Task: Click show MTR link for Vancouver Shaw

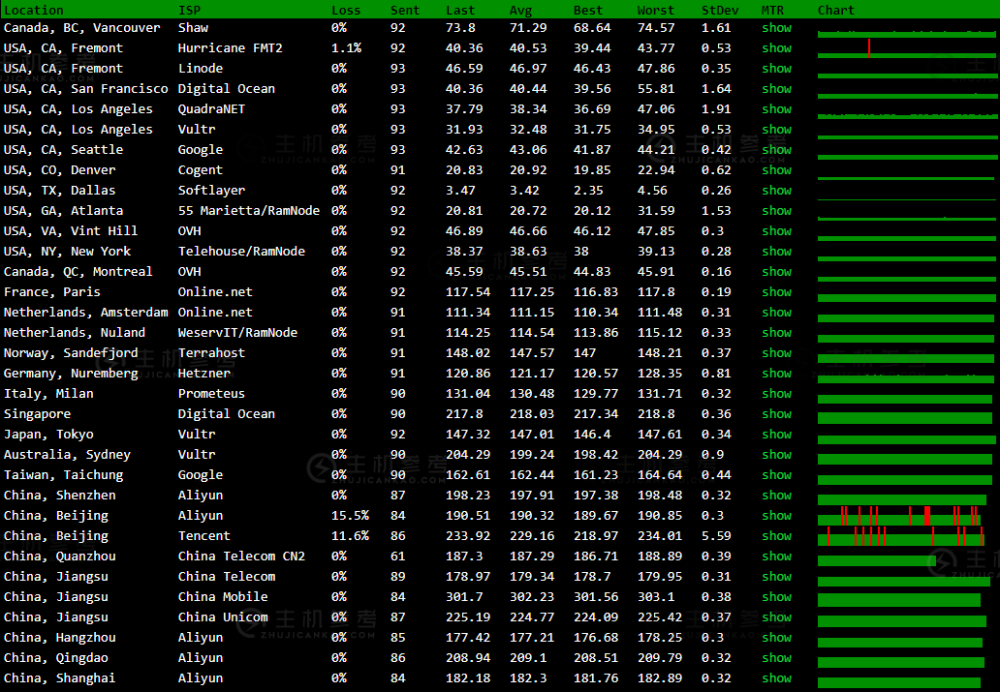Action: point(776,28)
